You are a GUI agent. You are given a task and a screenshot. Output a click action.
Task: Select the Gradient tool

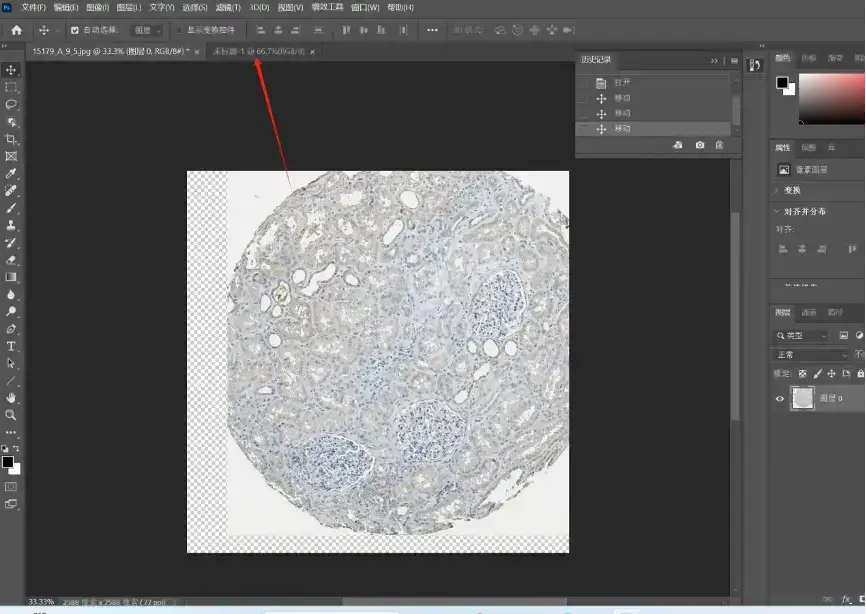tap(12, 277)
